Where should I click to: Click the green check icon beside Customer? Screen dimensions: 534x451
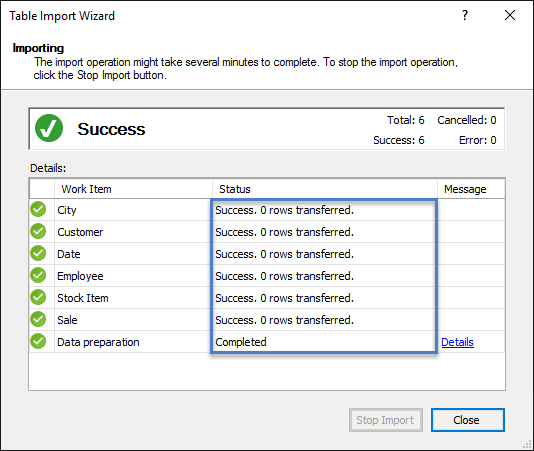point(38,231)
